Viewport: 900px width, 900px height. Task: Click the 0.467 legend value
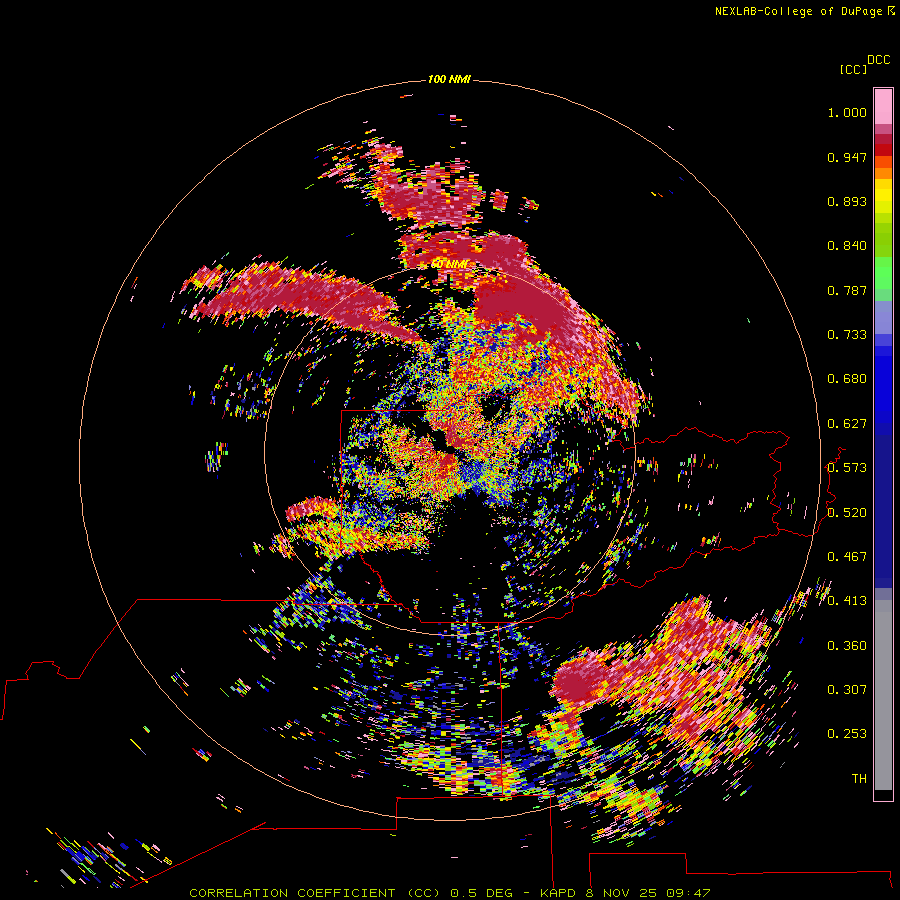pos(847,557)
